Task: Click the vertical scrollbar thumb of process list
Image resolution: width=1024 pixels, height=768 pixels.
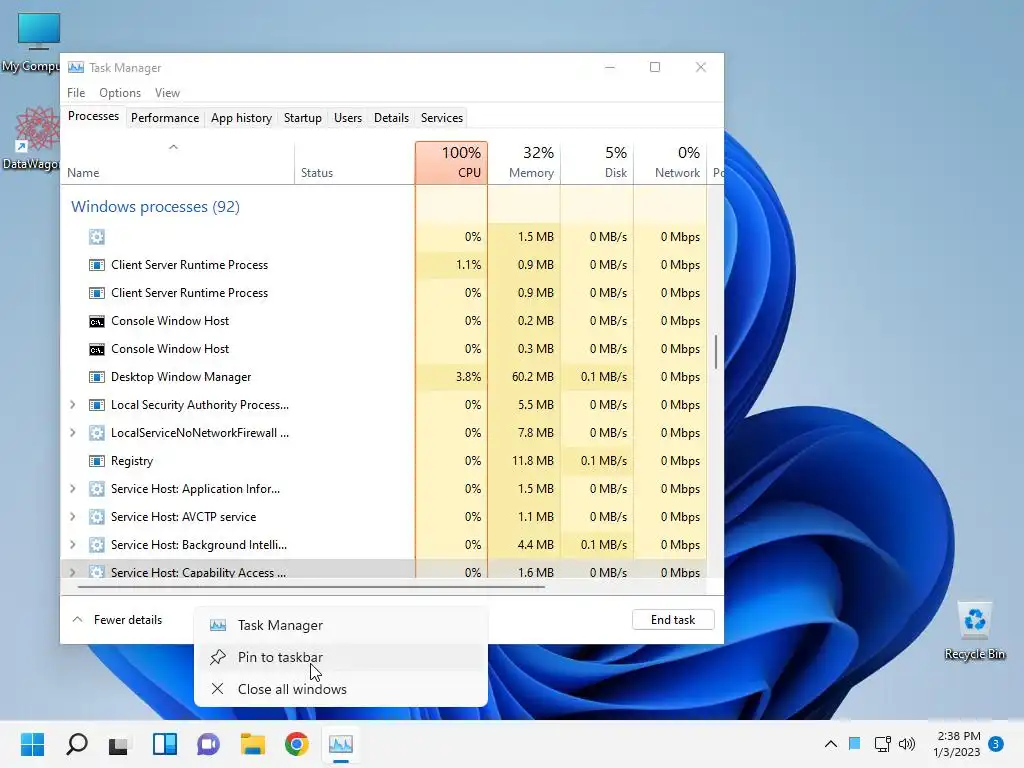Action: [716, 352]
